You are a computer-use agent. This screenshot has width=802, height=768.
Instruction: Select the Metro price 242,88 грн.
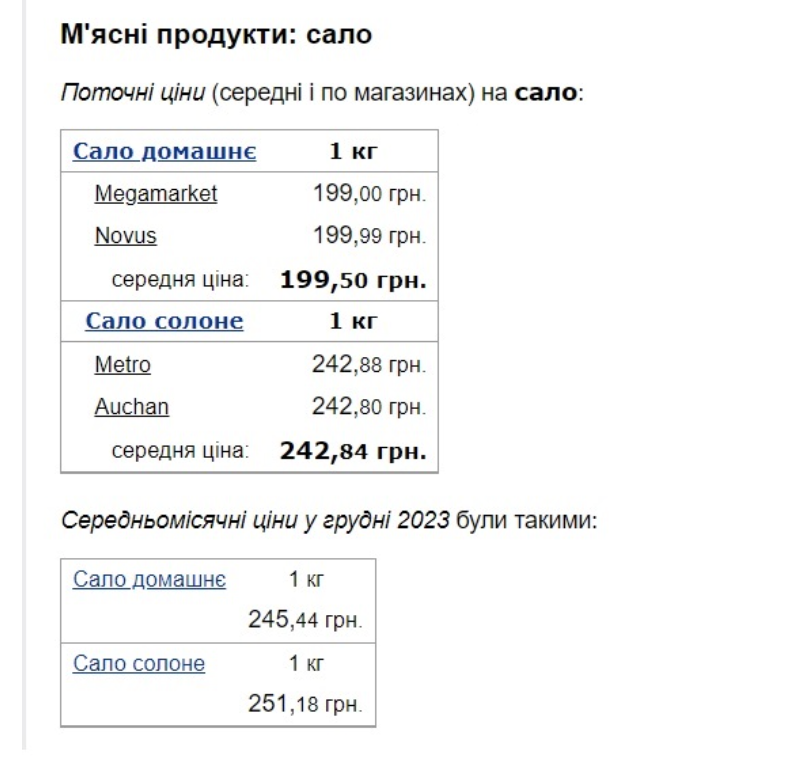pos(370,366)
